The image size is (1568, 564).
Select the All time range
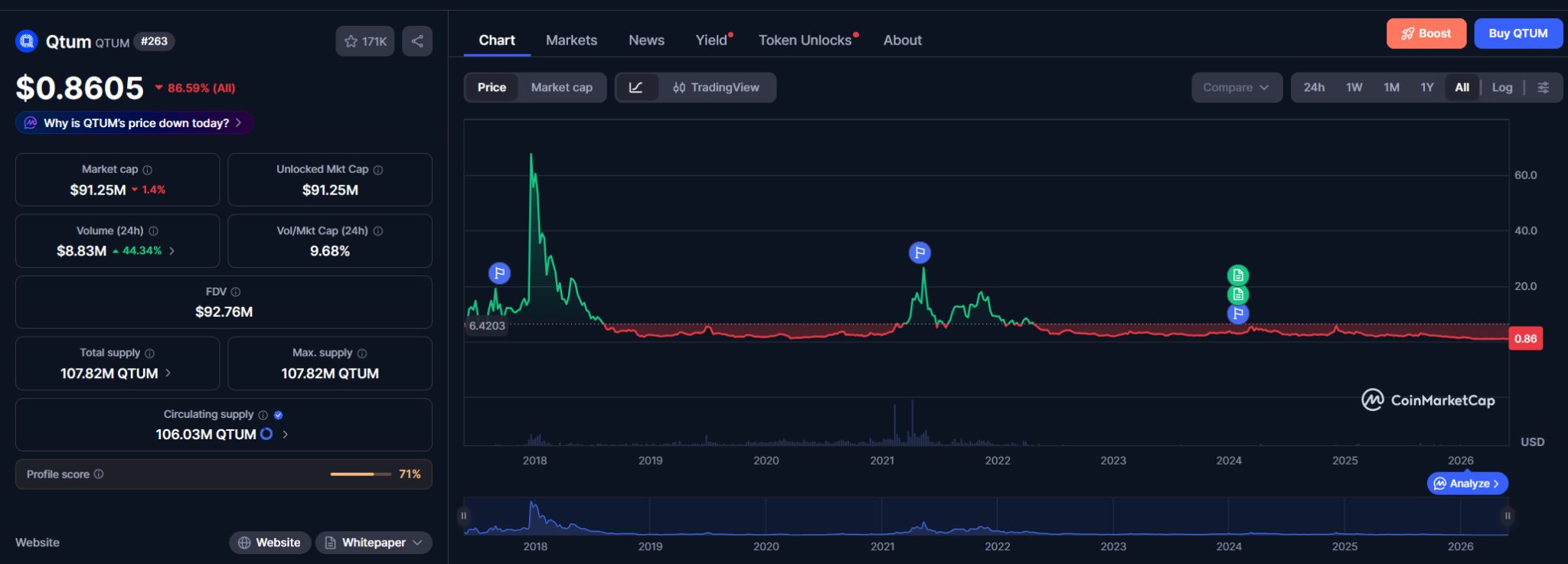point(1462,87)
